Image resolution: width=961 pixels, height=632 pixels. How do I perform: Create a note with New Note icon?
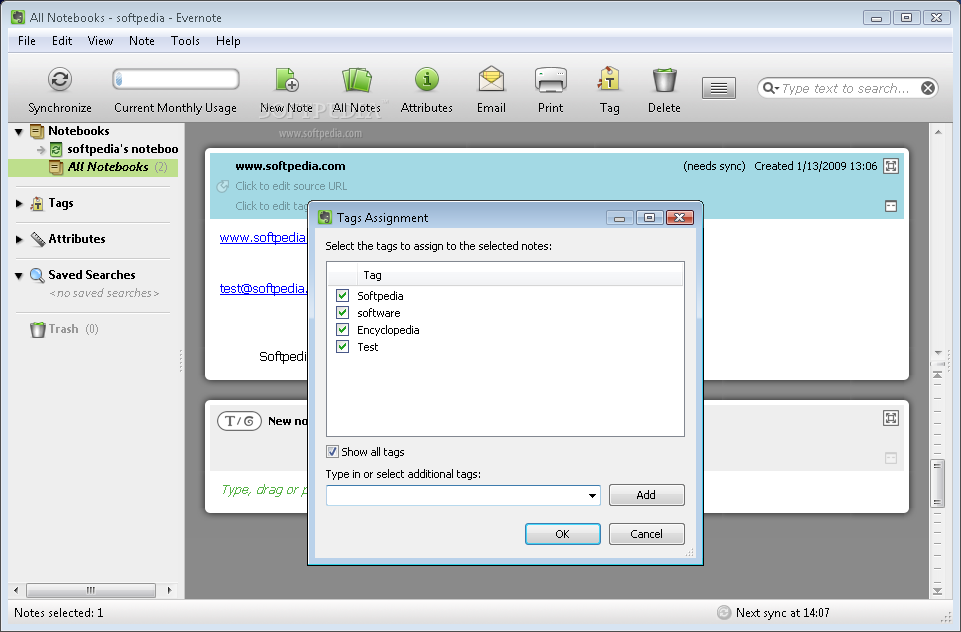[x=286, y=79]
